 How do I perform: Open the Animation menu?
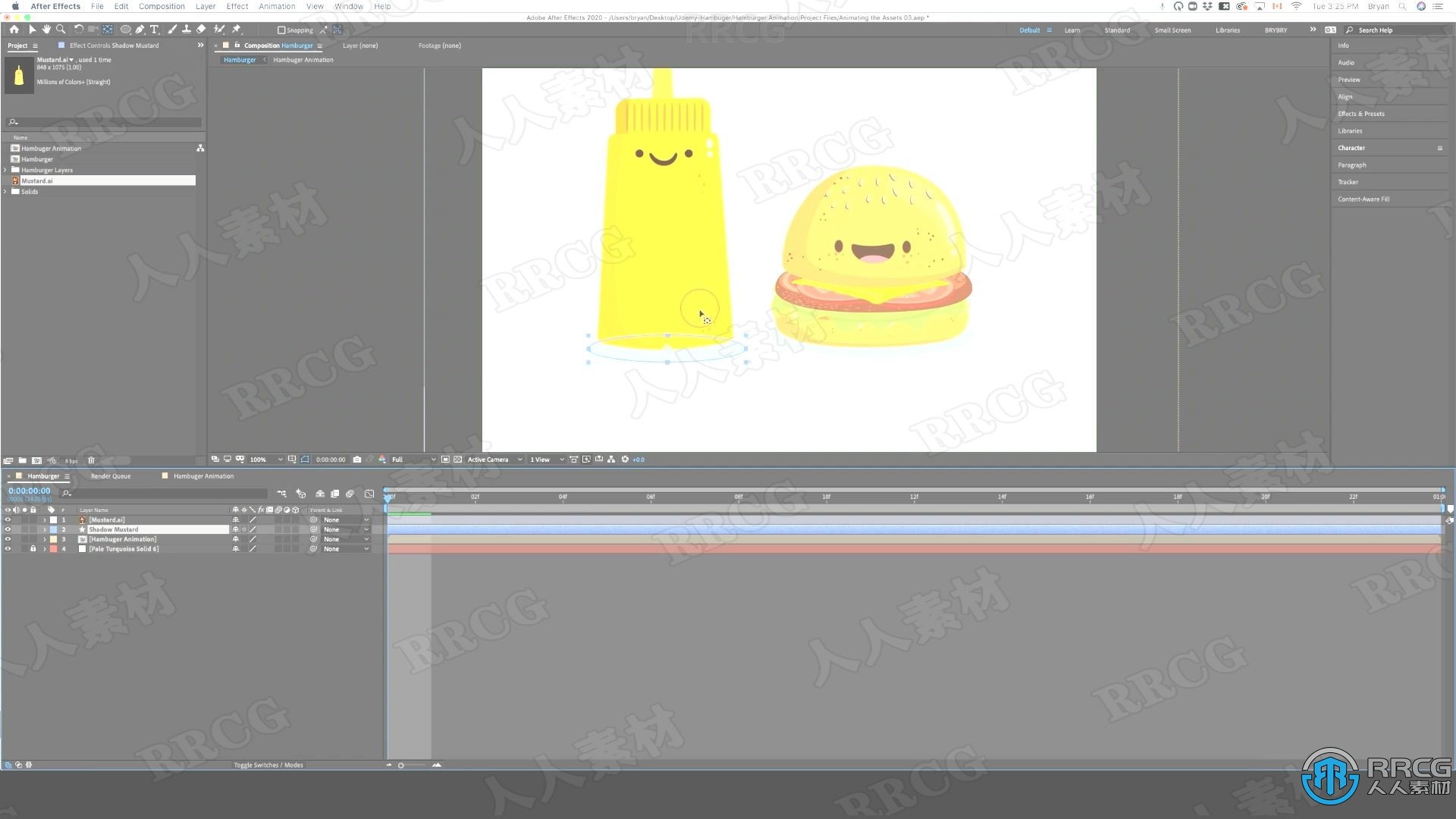pyautogui.click(x=275, y=5)
